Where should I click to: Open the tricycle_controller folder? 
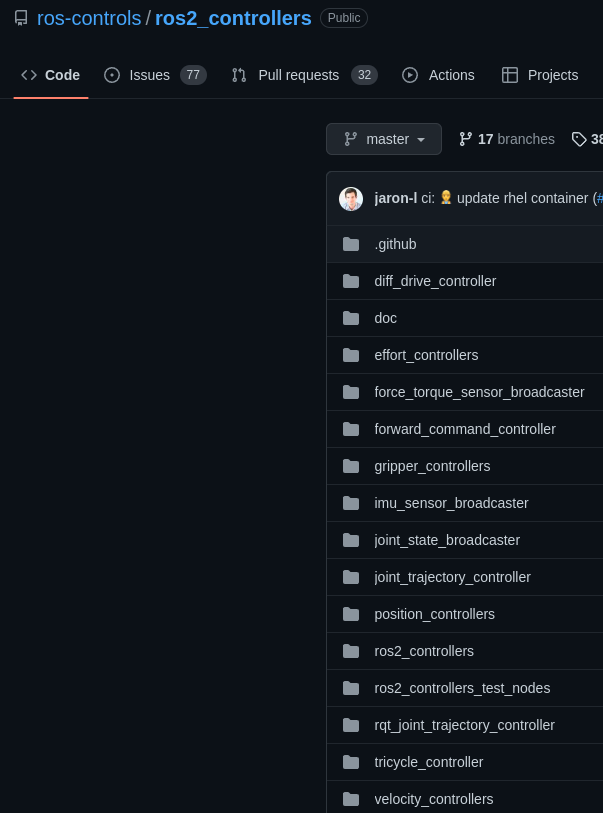pyautogui.click(x=428, y=762)
